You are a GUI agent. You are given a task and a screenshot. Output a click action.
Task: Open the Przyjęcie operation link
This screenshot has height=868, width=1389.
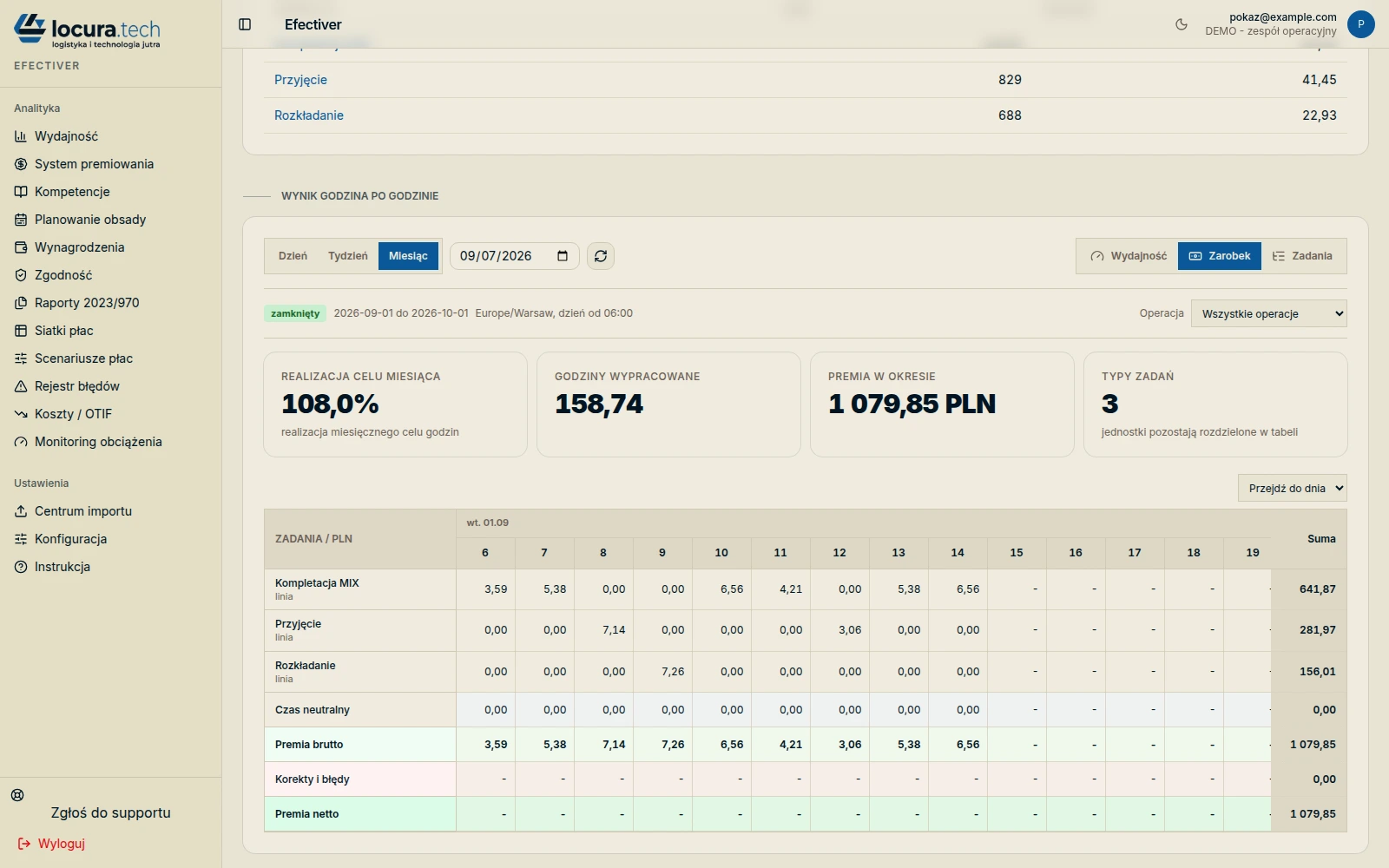[x=300, y=80]
